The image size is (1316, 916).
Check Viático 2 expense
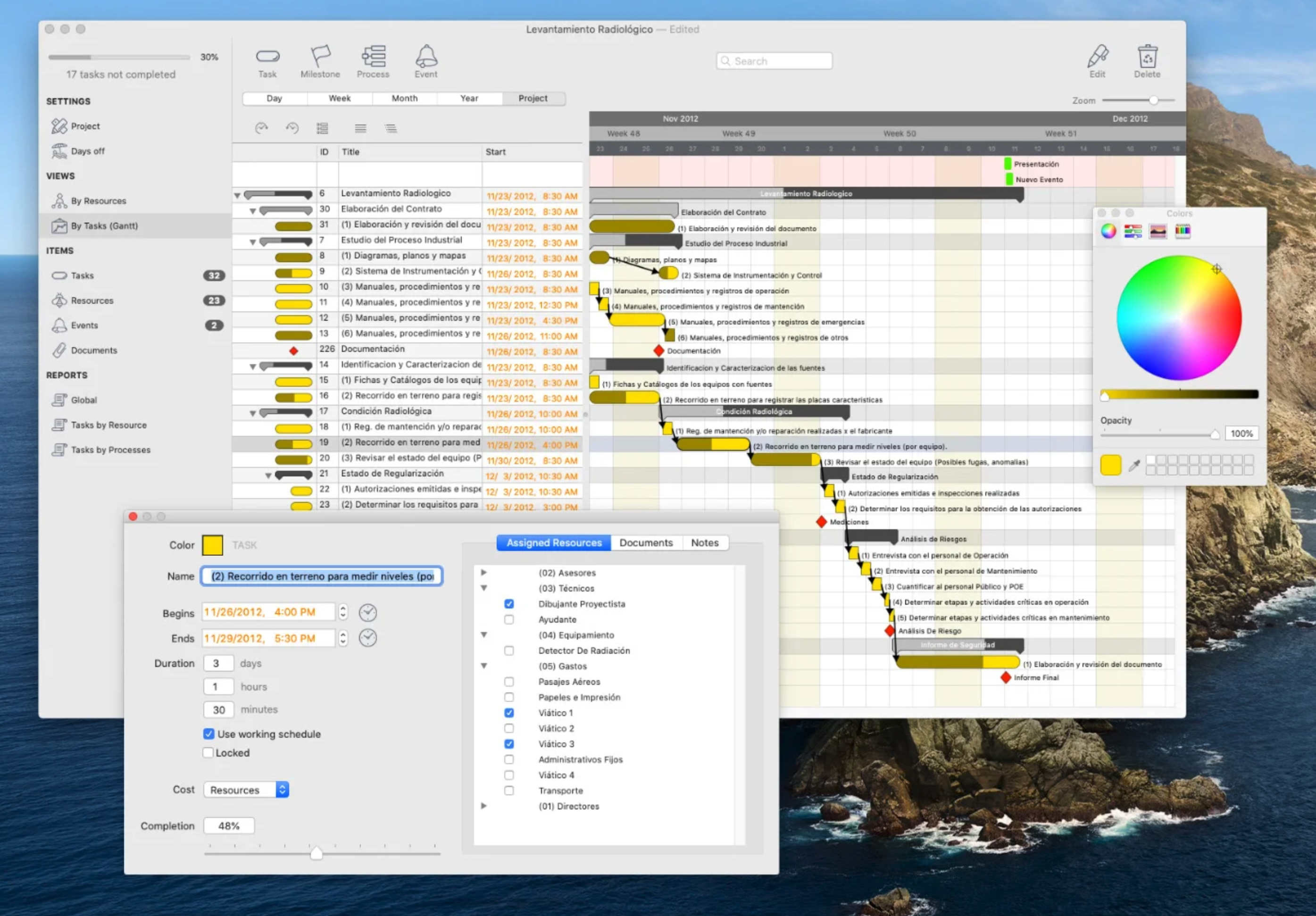pos(509,729)
